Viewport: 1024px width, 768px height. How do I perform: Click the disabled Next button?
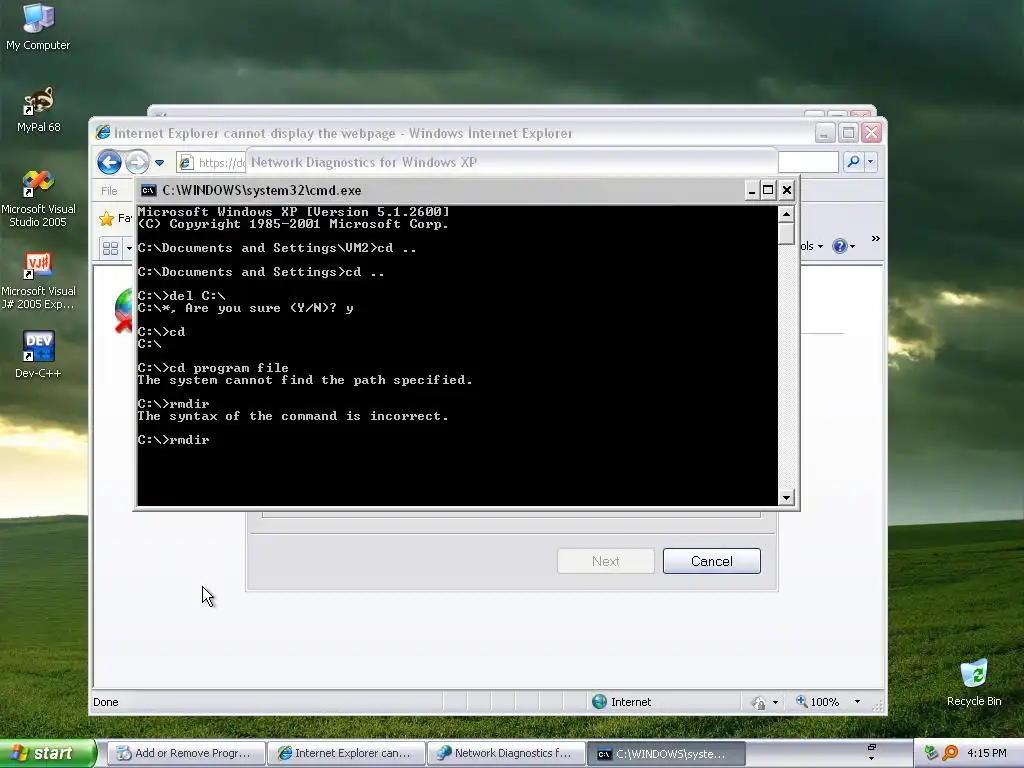[x=605, y=561]
